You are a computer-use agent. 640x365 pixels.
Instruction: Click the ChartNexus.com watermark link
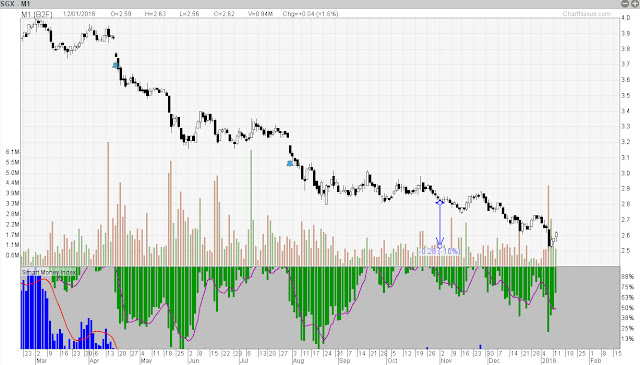pyautogui.click(x=587, y=14)
